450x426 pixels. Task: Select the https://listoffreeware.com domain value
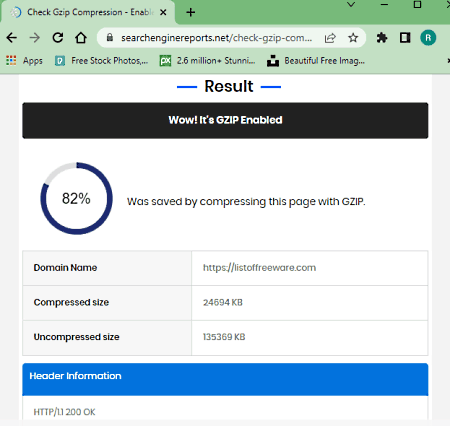pyautogui.click(x=259, y=268)
